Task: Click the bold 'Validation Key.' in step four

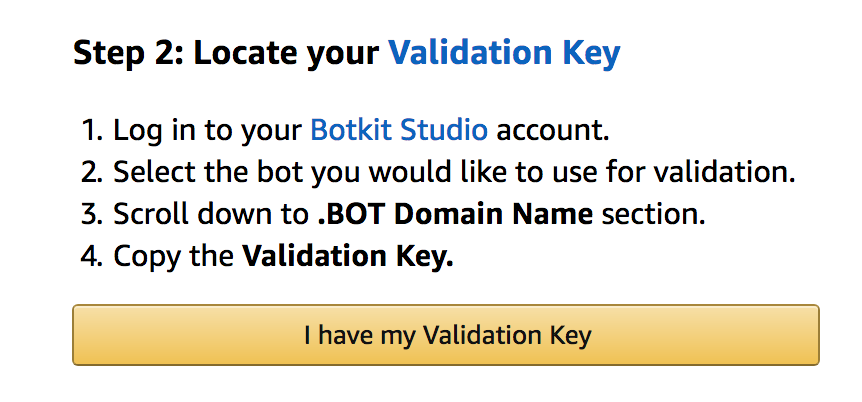Action: [348, 256]
